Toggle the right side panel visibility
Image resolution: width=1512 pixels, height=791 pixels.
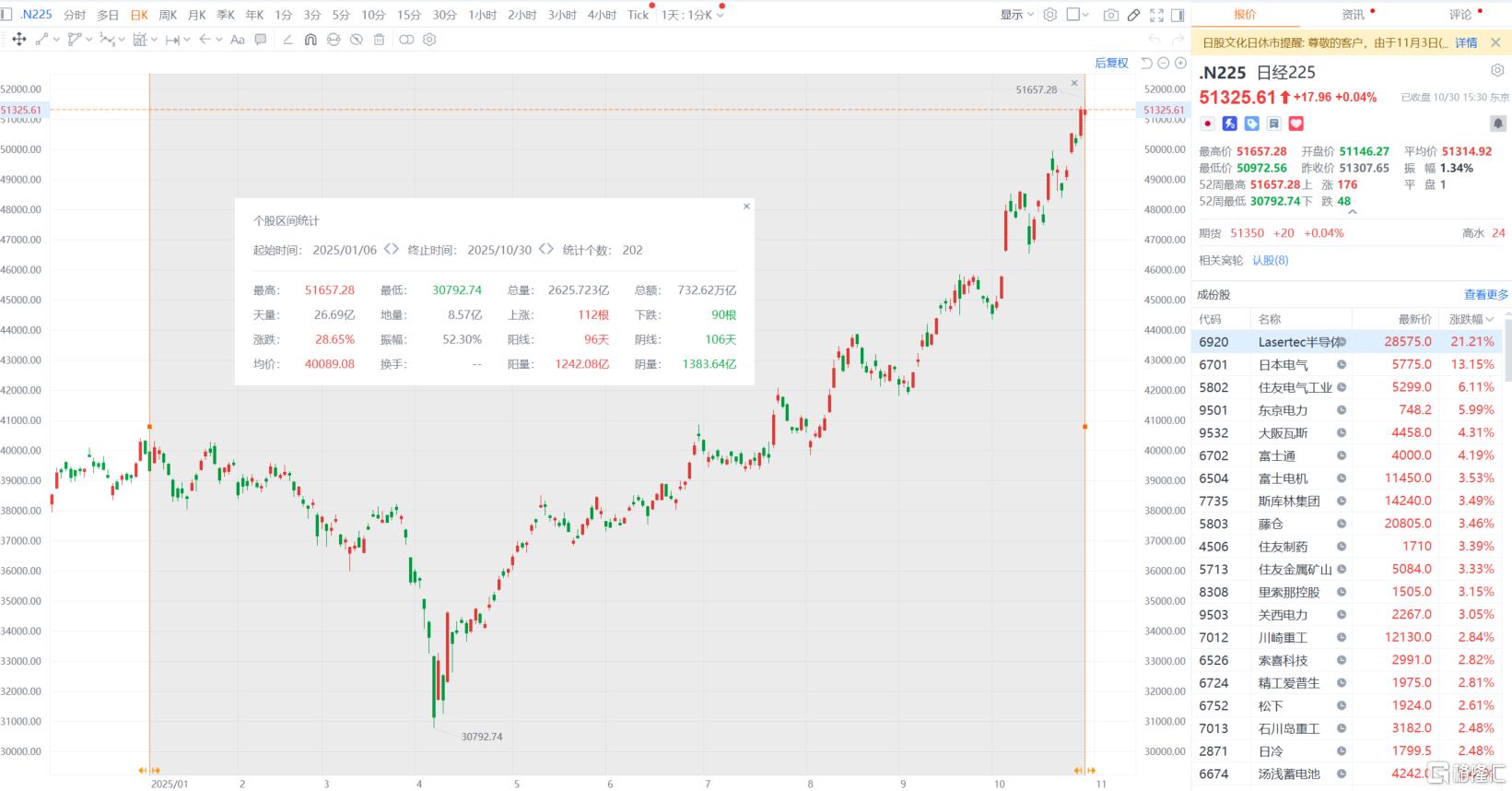point(1178,15)
